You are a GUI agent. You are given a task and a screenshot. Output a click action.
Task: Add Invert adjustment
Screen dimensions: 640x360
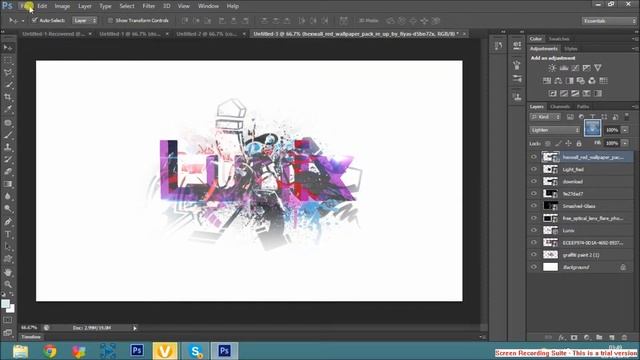click(x=552, y=93)
